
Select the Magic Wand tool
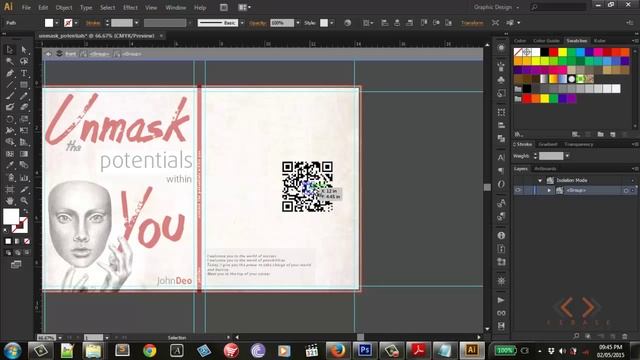click(x=10, y=61)
